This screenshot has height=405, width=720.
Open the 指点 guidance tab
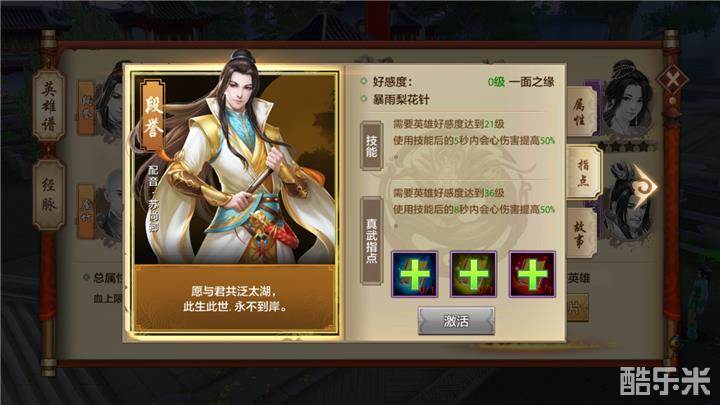point(584,172)
